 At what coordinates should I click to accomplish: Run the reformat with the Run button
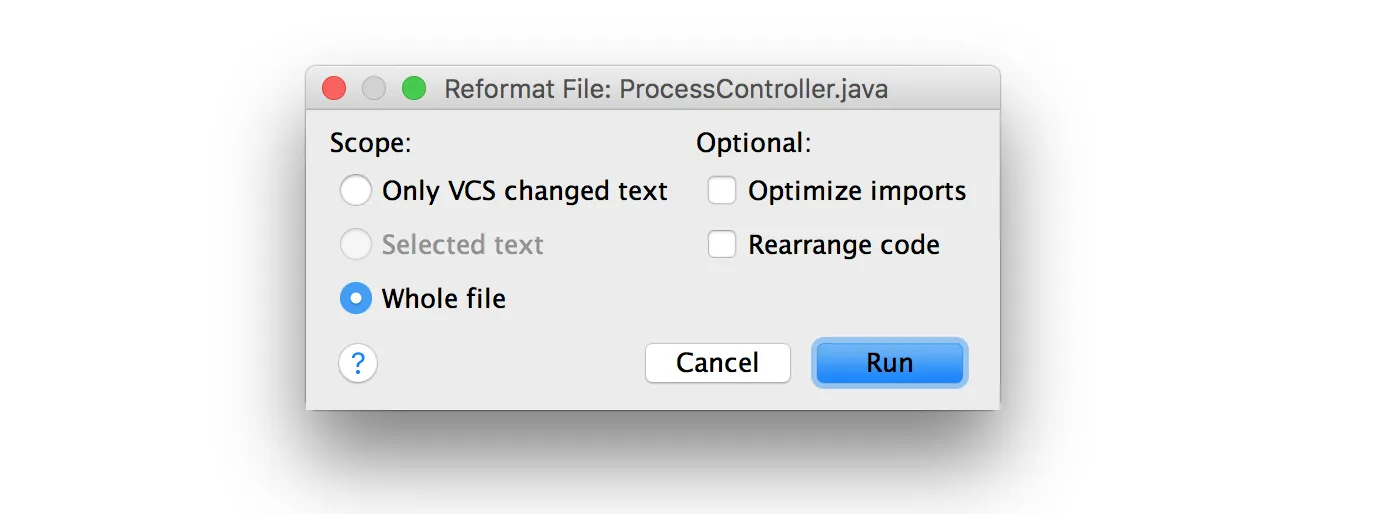890,363
